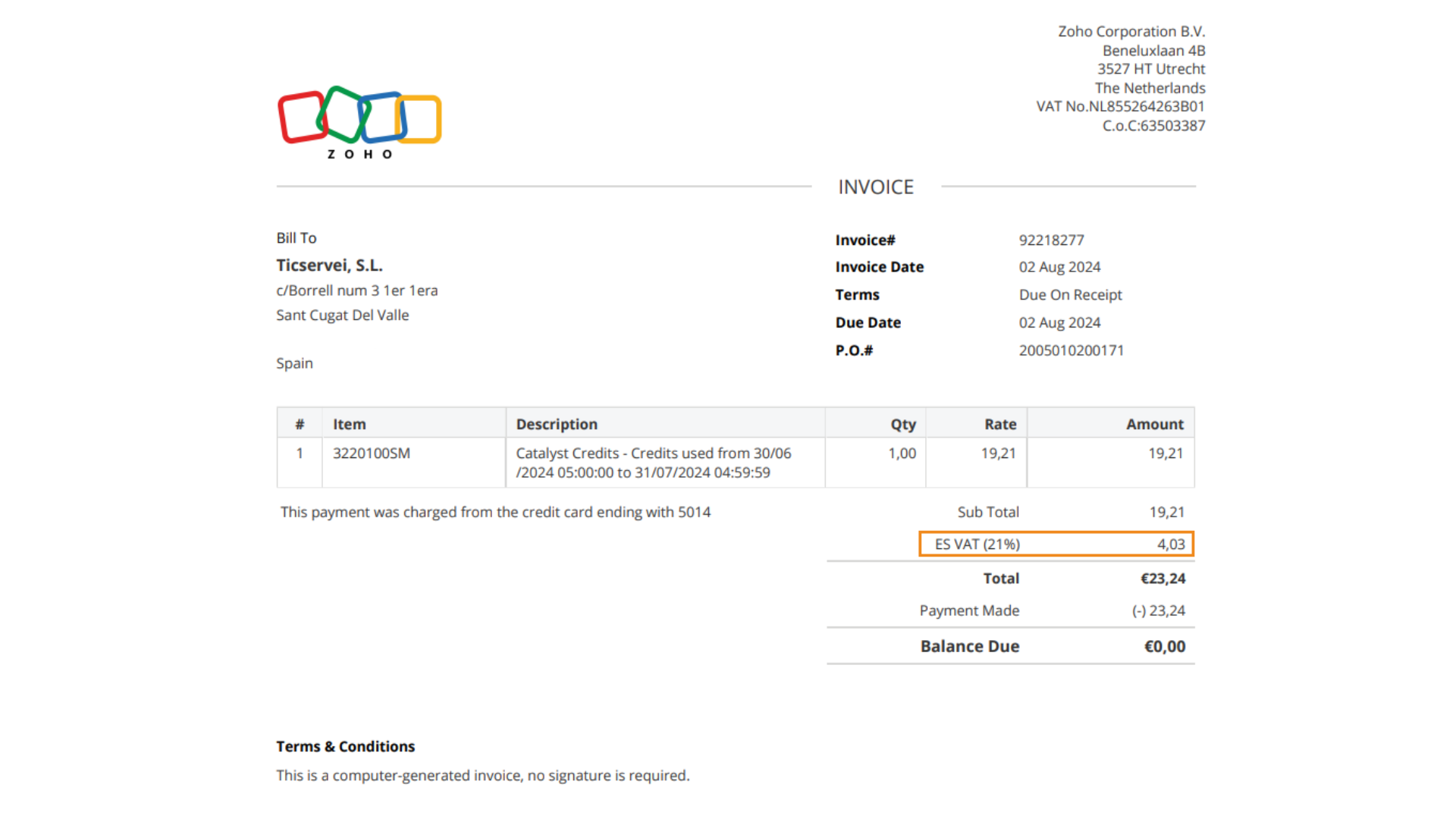Click the Payment Made amount
1456x819 pixels.
(1158, 611)
